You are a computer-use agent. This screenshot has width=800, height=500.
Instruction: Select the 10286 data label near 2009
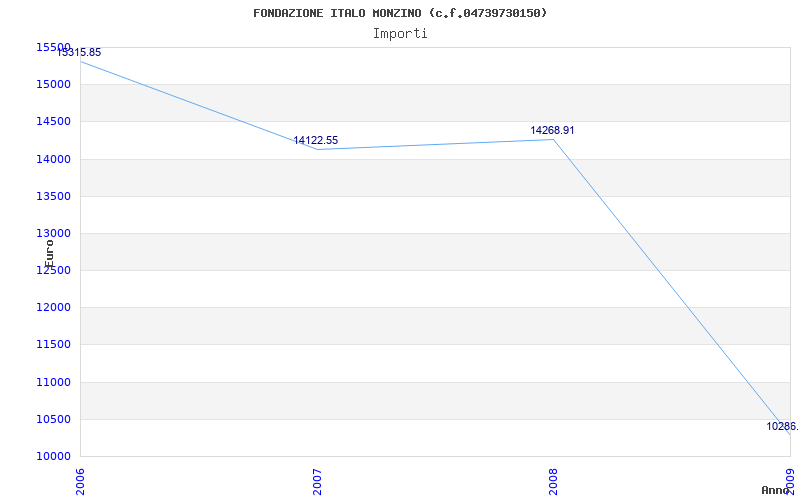783,427
